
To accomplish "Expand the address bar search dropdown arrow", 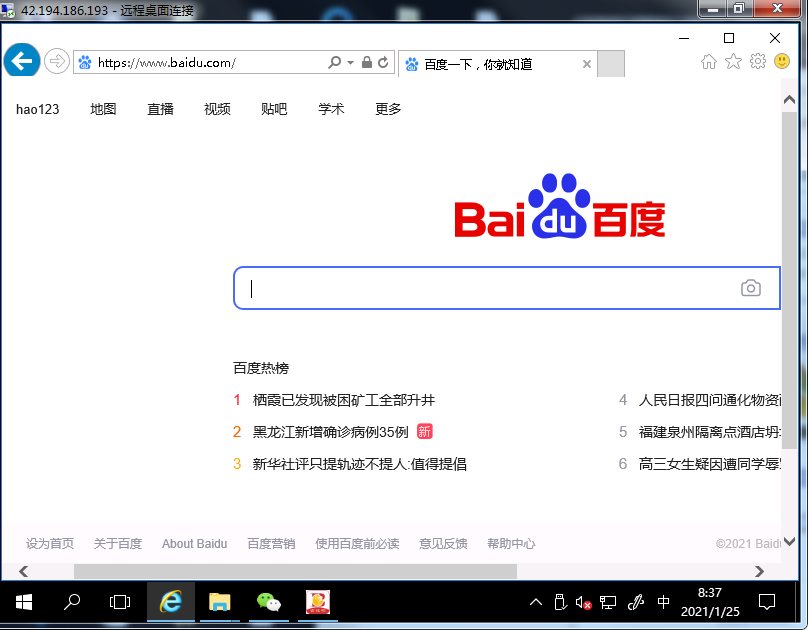I will click(350, 63).
